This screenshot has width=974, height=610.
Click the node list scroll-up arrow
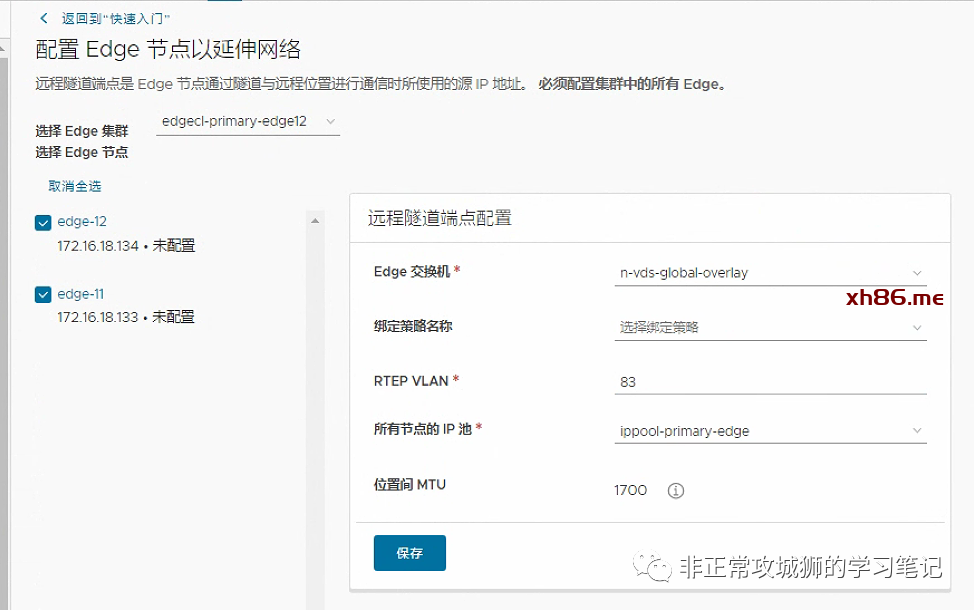pyautogui.click(x=315, y=220)
